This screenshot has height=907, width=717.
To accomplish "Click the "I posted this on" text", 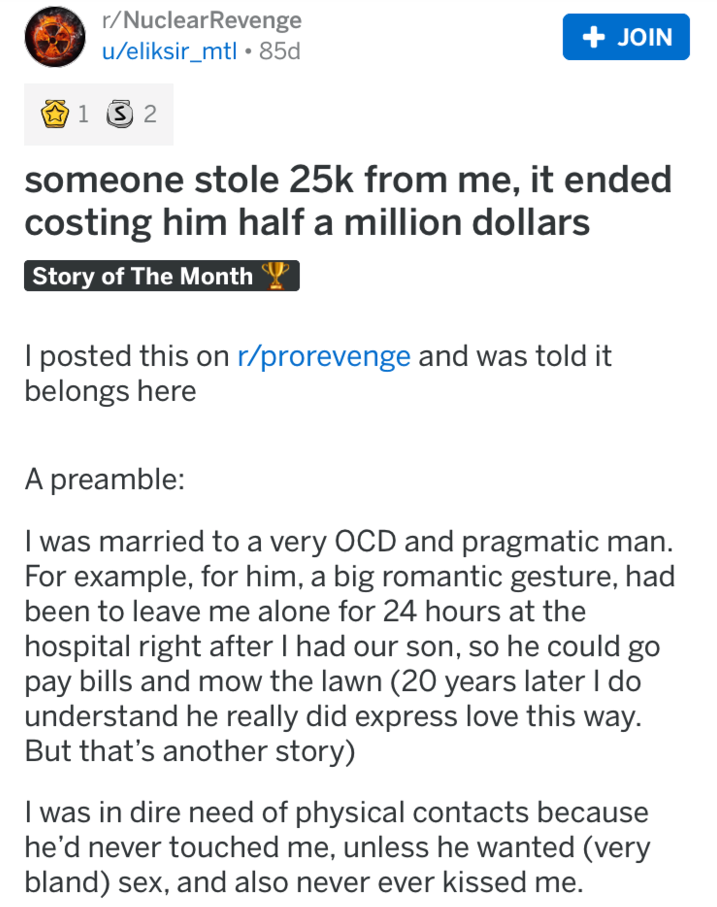I will click(x=127, y=357).
